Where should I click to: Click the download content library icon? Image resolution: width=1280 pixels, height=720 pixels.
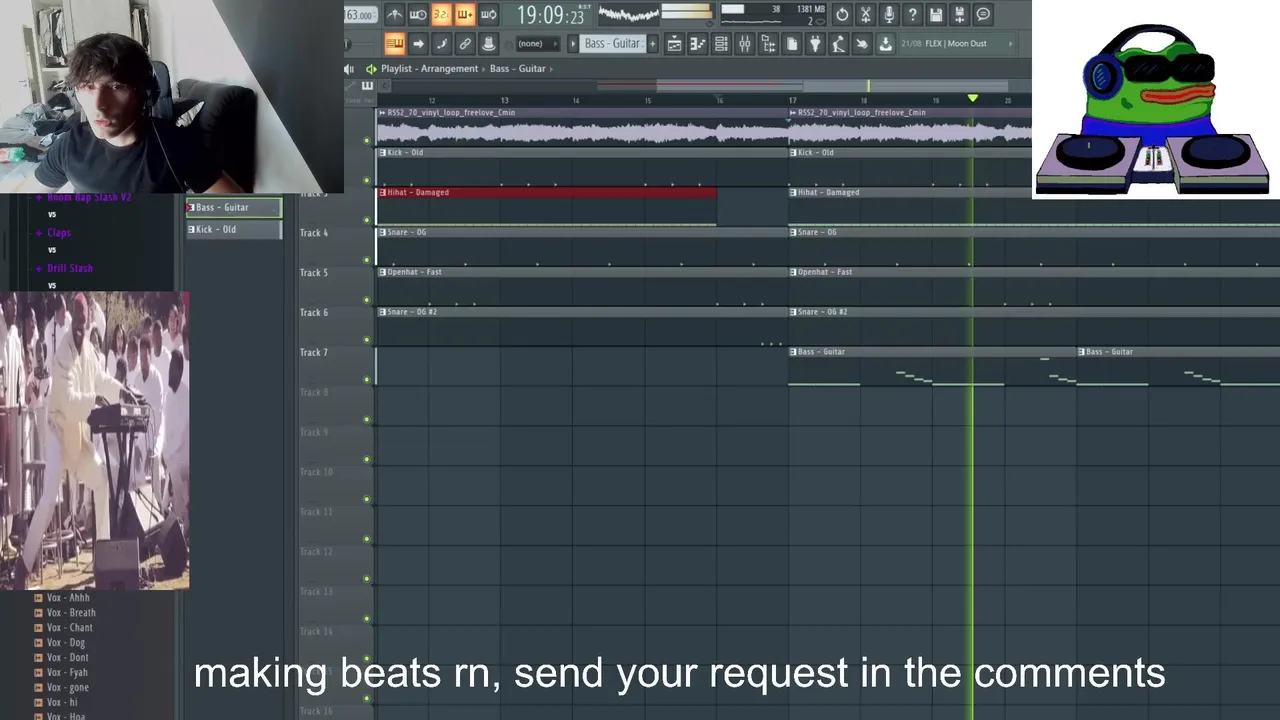[885, 44]
